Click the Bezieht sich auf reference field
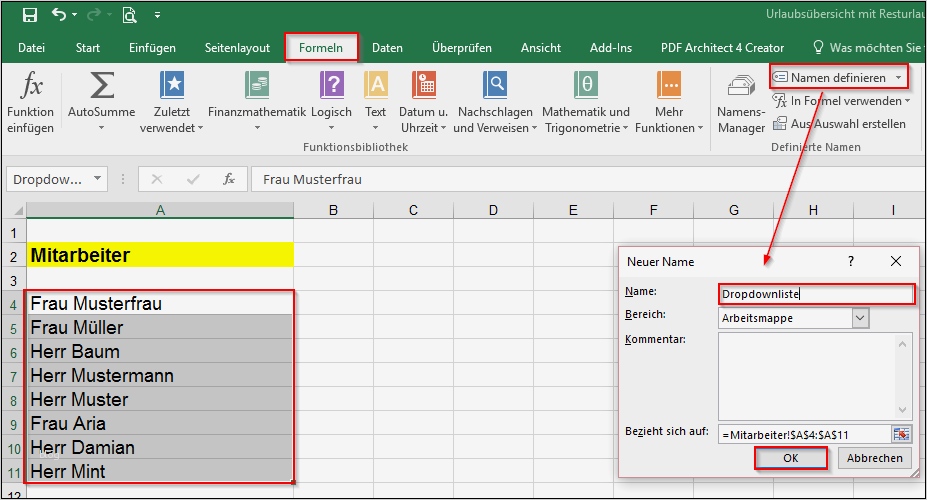 [x=805, y=434]
